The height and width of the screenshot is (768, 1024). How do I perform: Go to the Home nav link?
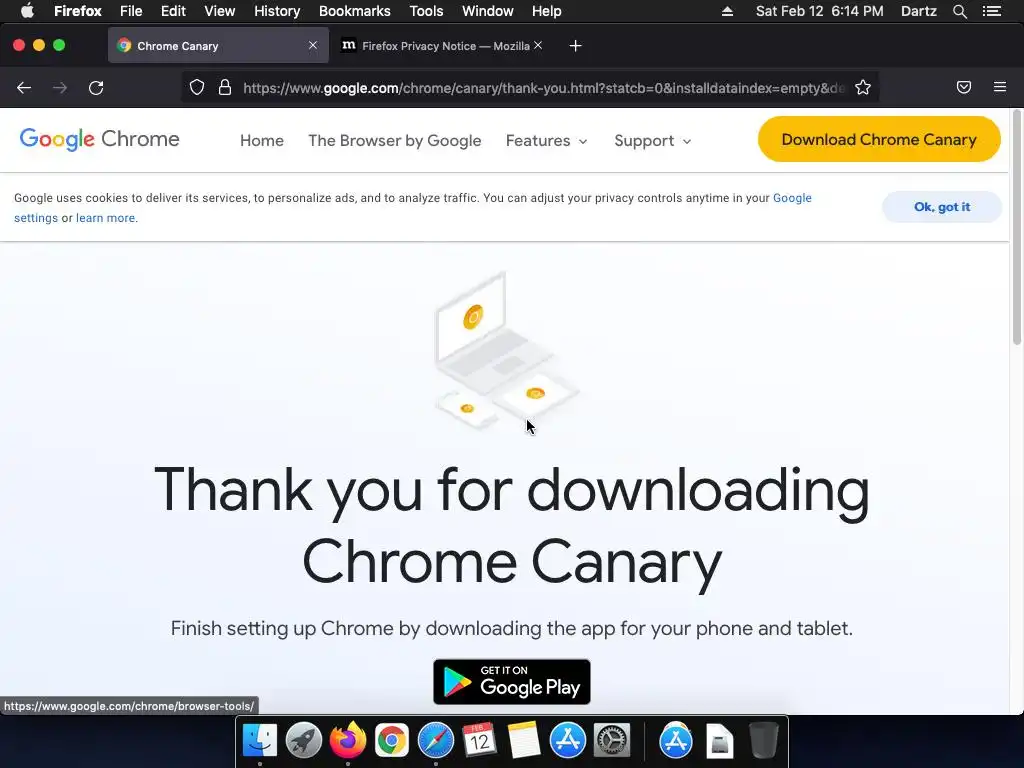pyautogui.click(x=262, y=140)
